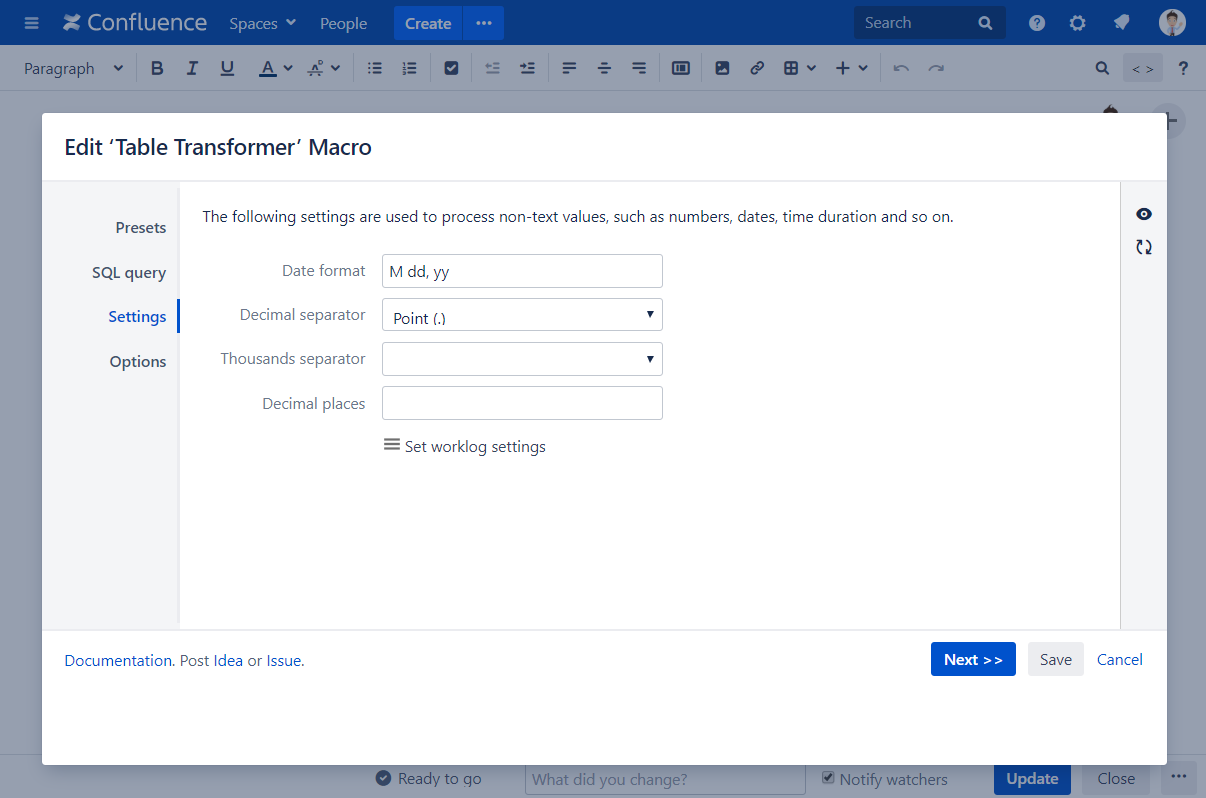
Task: Expand the Decimal separator dropdown
Action: point(522,315)
